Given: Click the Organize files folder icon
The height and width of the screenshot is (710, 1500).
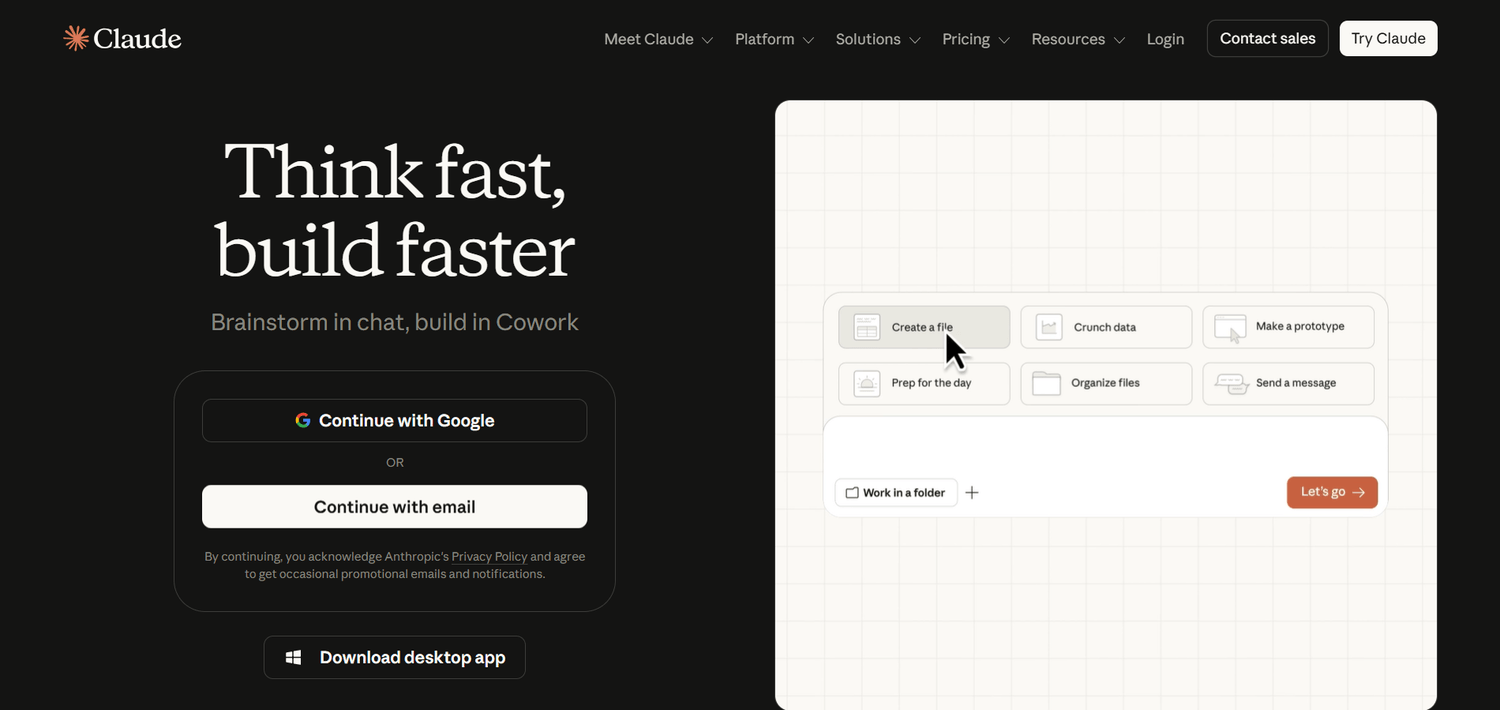Looking at the screenshot, I should (x=1047, y=383).
